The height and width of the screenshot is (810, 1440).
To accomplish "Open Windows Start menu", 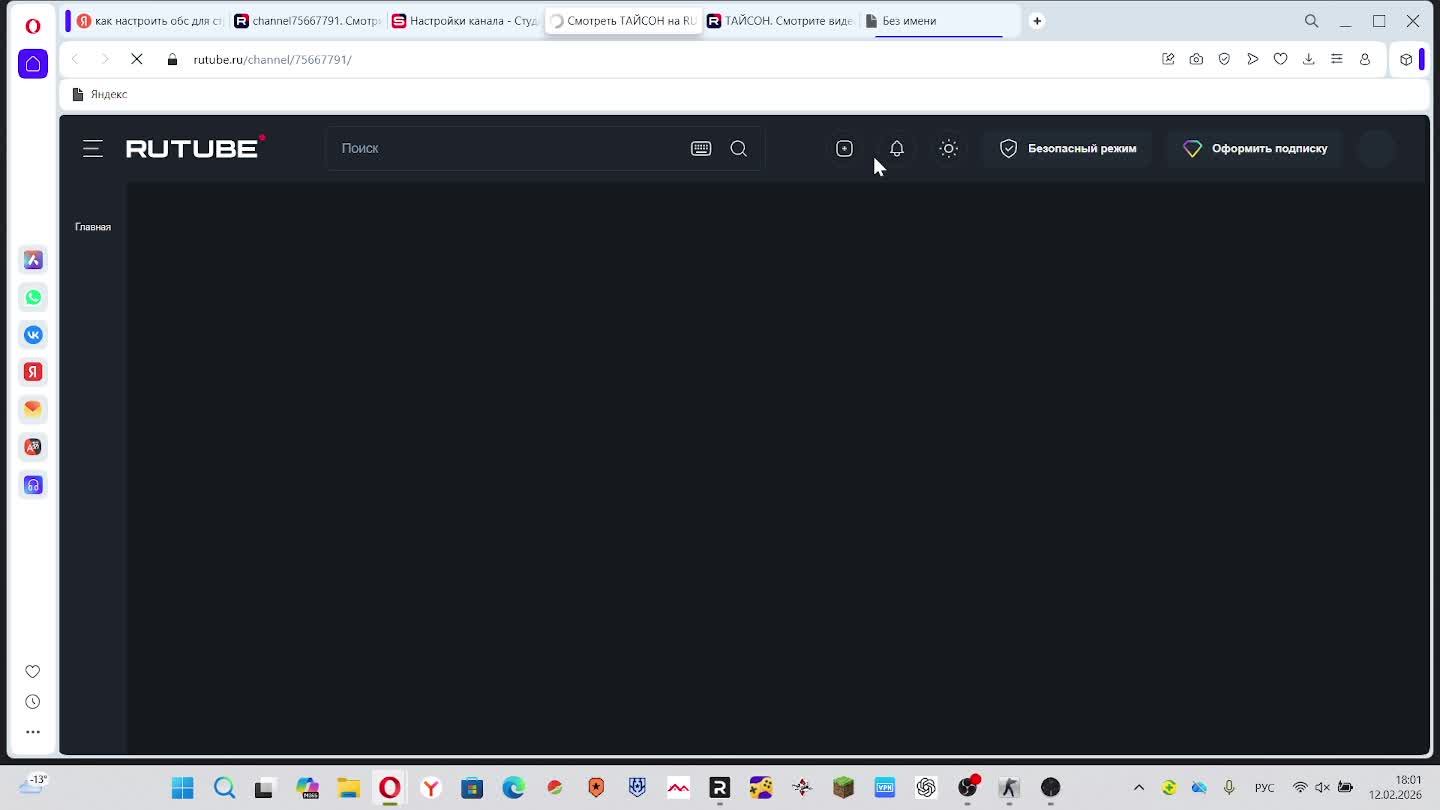I will click(x=182, y=788).
